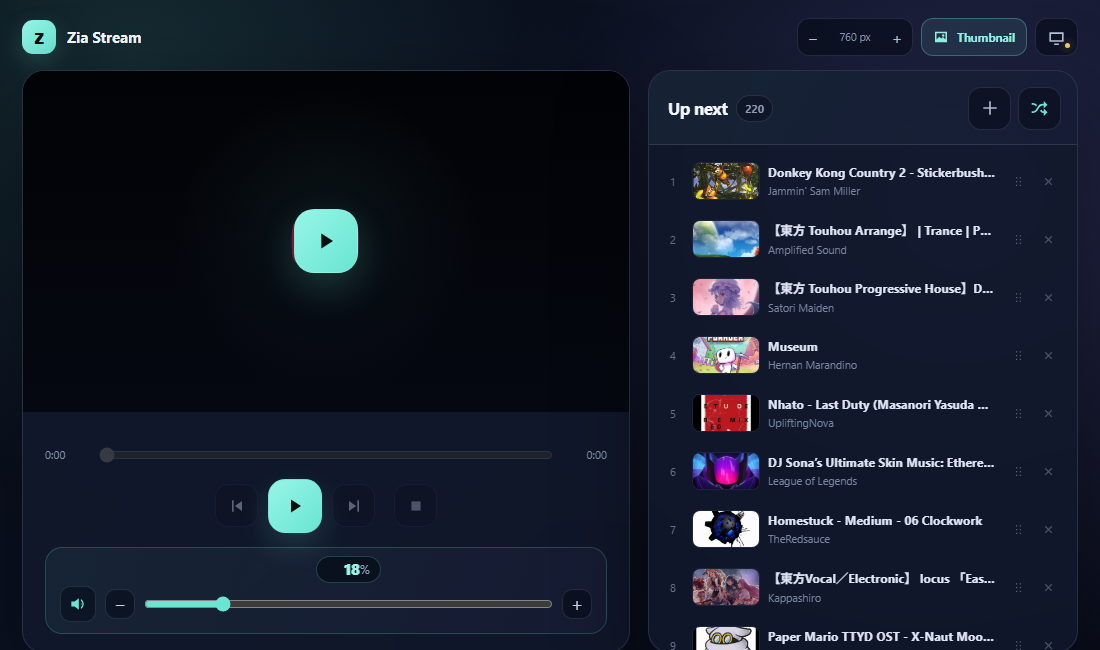Skip to previous track
This screenshot has height=650, width=1100.
point(236,506)
